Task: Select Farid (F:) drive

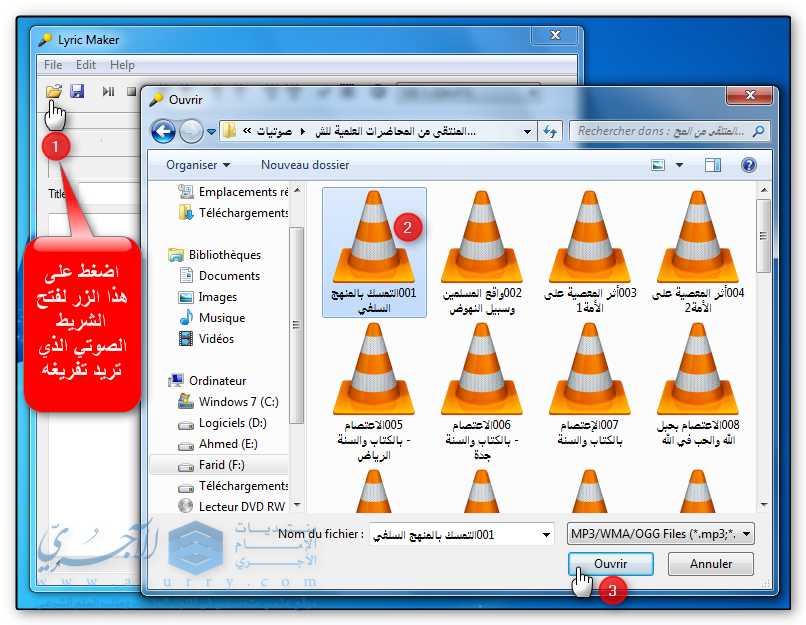Action: click(x=218, y=465)
